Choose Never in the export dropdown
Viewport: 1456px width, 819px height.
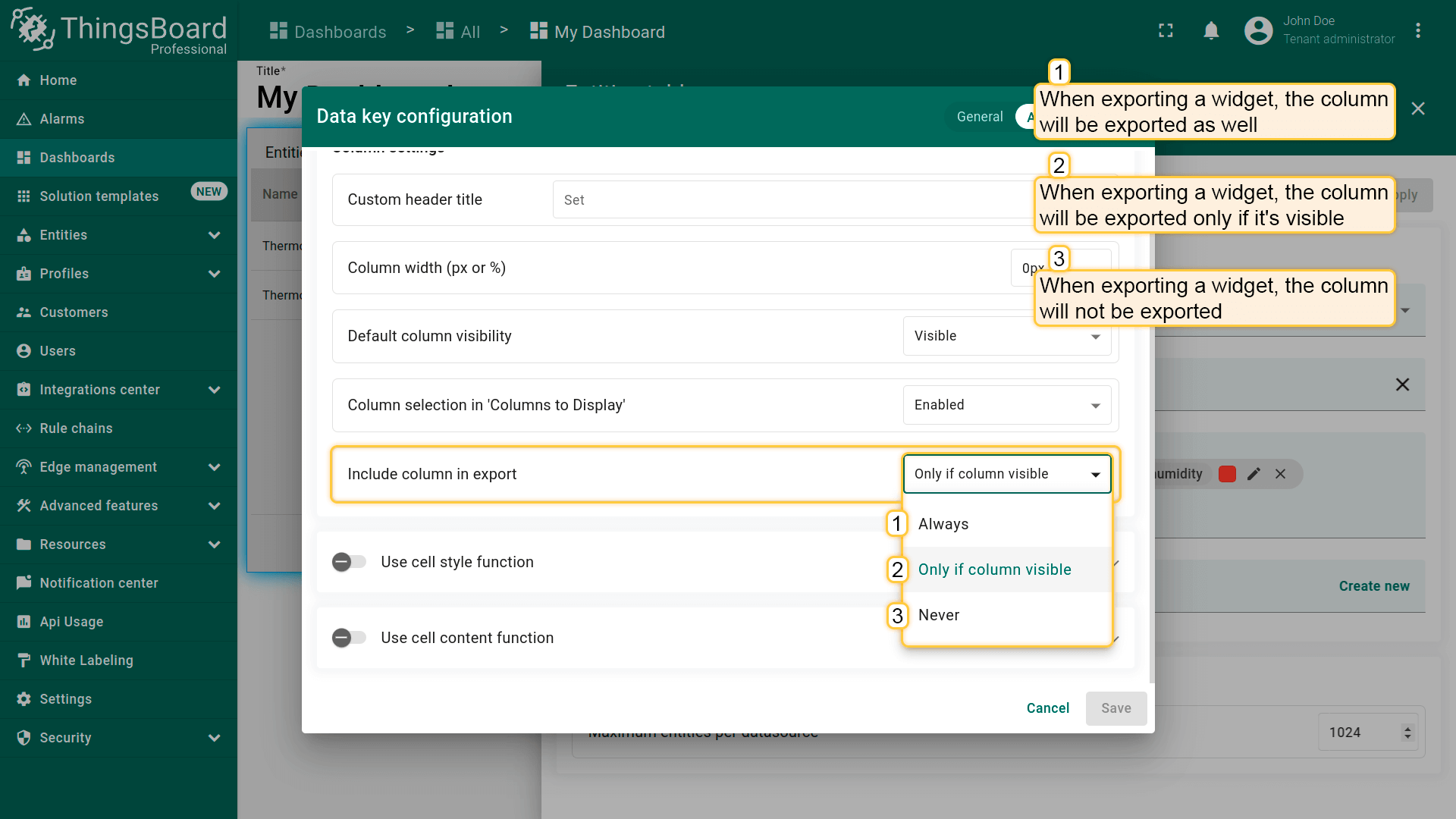click(x=939, y=615)
